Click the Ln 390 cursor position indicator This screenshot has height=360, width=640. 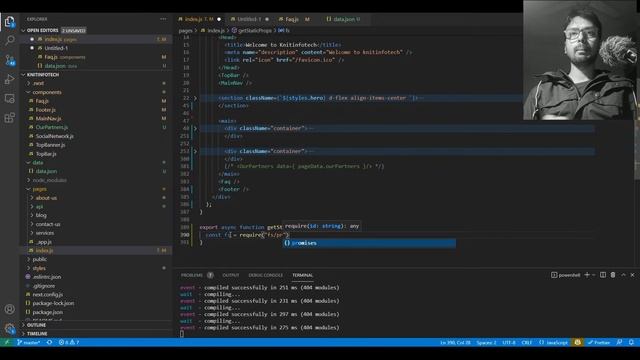point(455,342)
